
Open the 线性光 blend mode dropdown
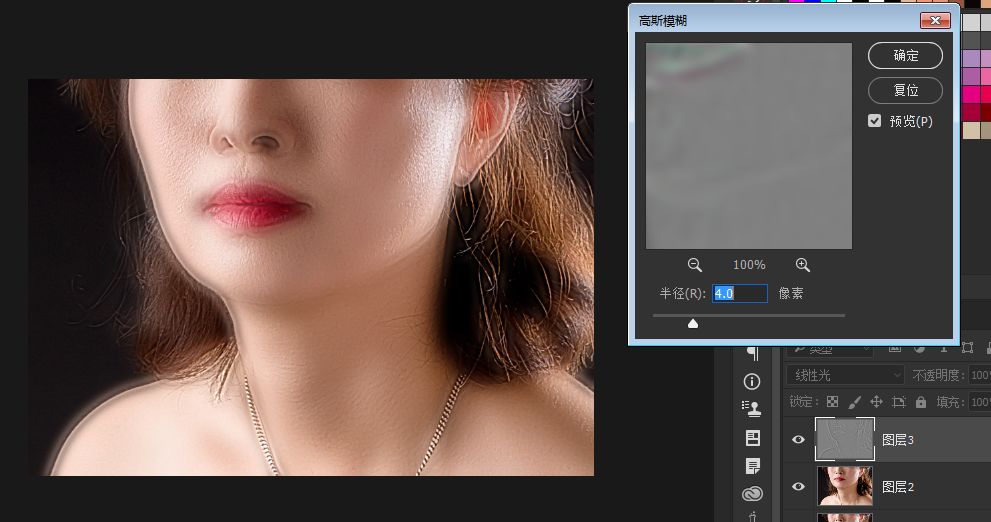tap(845, 375)
